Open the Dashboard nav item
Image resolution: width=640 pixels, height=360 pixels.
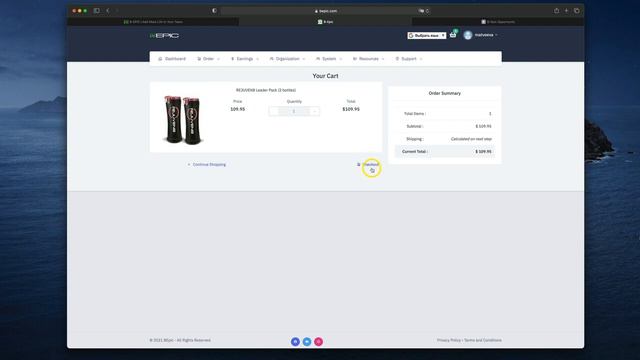pyautogui.click(x=172, y=59)
